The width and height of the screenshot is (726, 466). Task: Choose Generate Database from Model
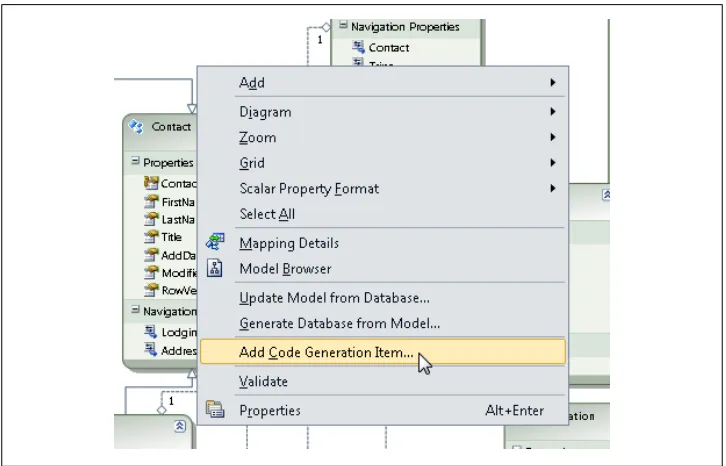tap(383, 323)
